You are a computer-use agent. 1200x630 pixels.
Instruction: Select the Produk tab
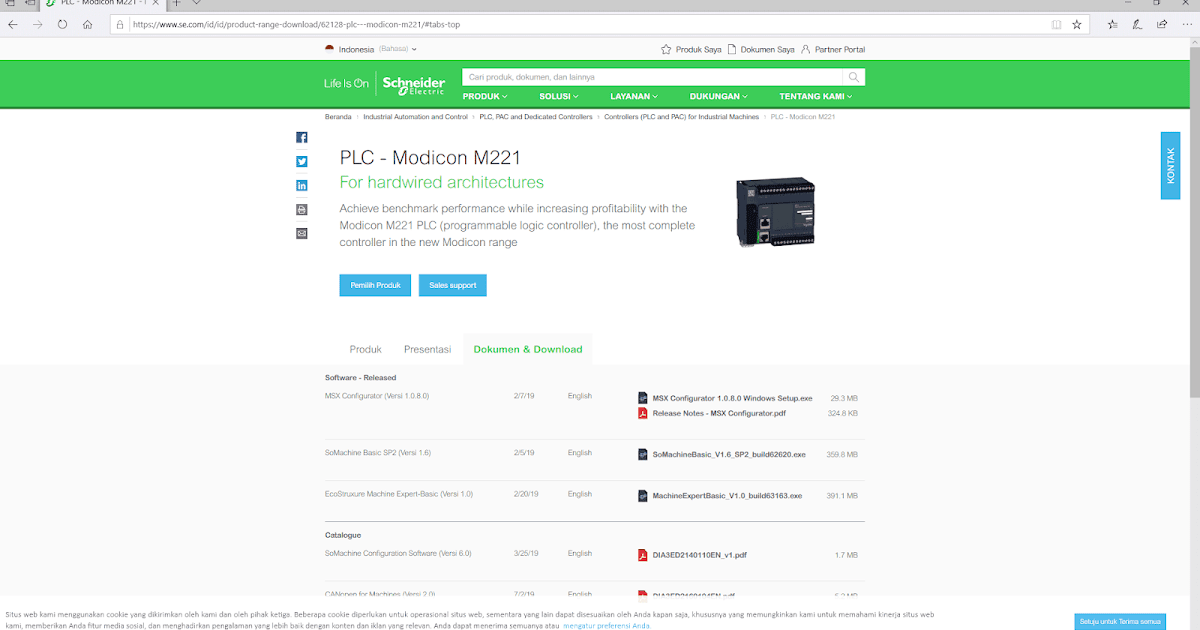click(x=365, y=349)
